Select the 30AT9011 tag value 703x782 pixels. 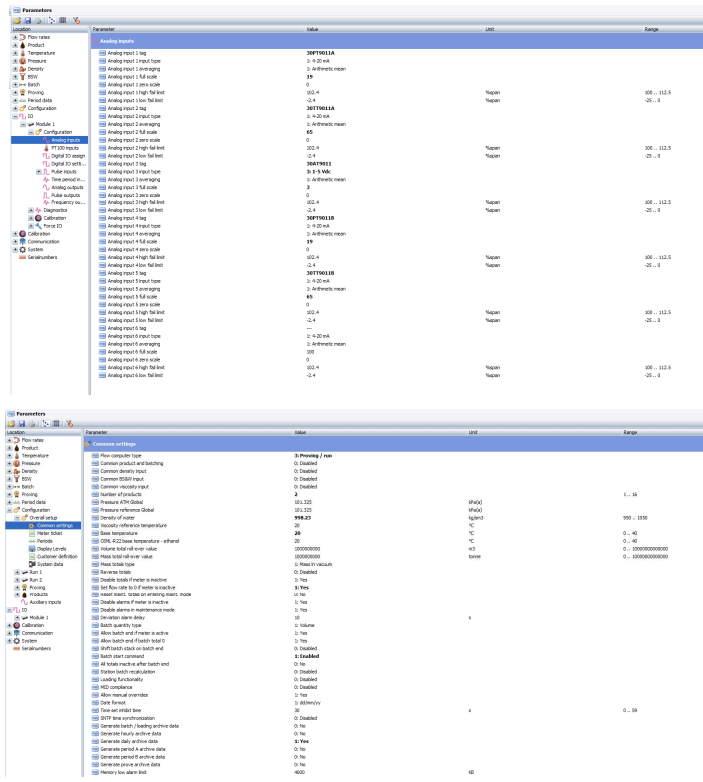319,164
